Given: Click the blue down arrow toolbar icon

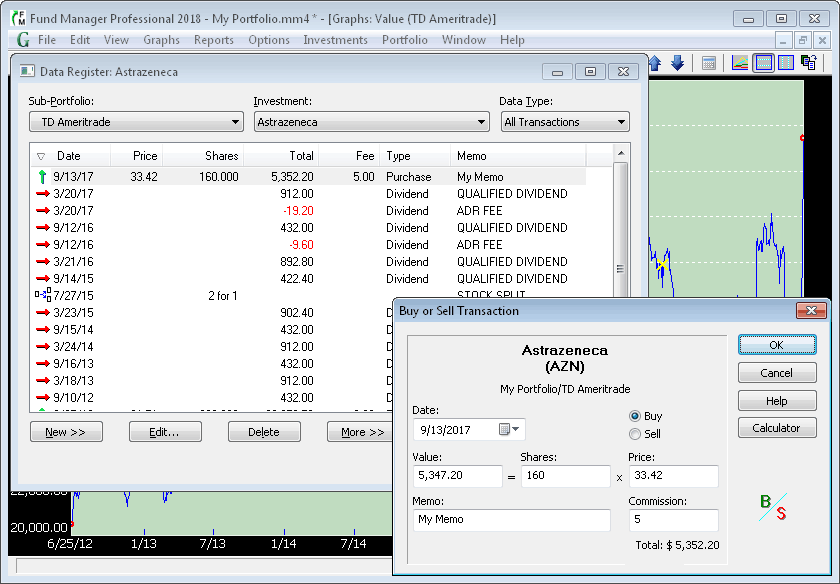Looking at the screenshot, I should pos(678,63).
